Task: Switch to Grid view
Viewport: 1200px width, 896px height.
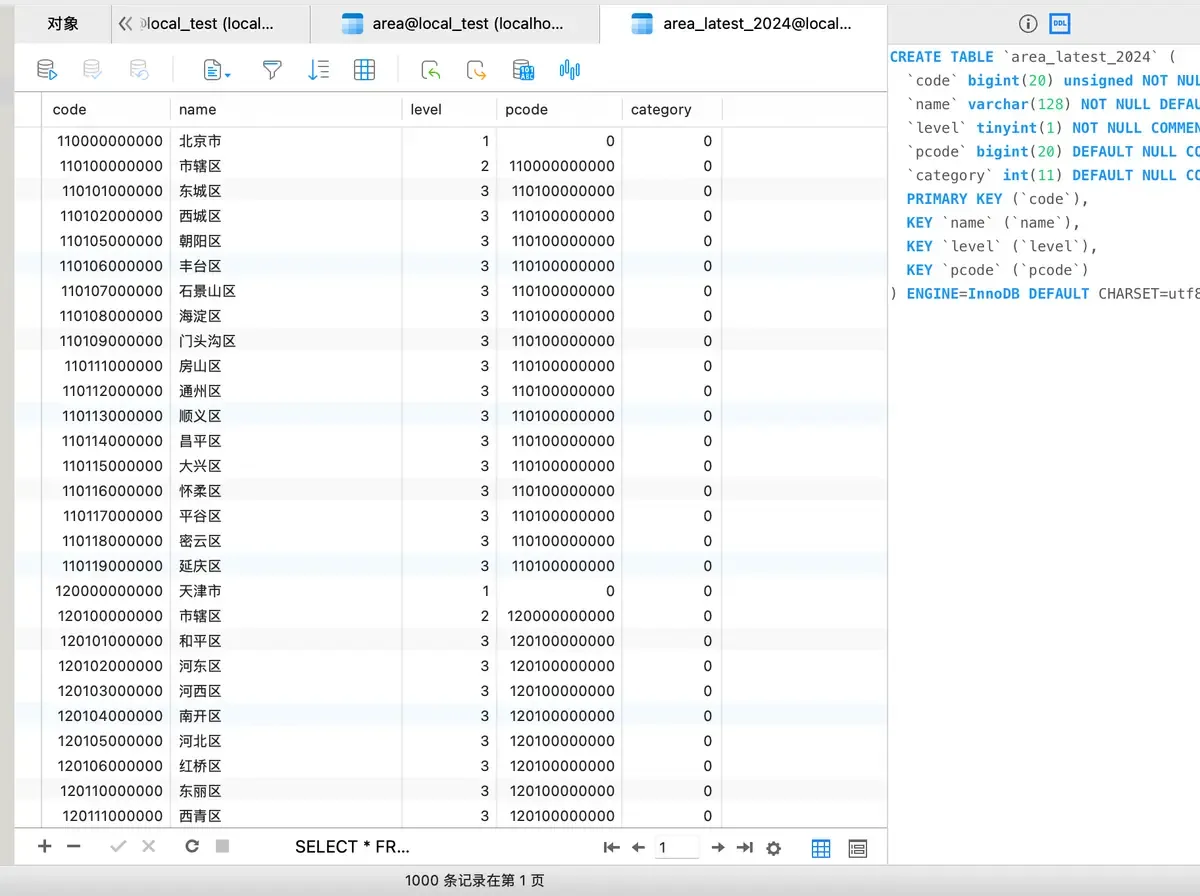Action: click(821, 848)
